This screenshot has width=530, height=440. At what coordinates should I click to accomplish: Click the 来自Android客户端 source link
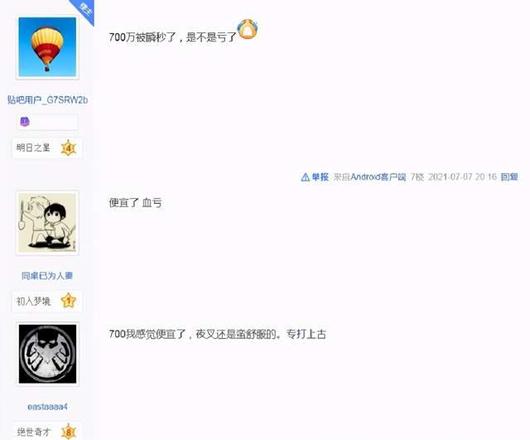click(x=370, y=177)
